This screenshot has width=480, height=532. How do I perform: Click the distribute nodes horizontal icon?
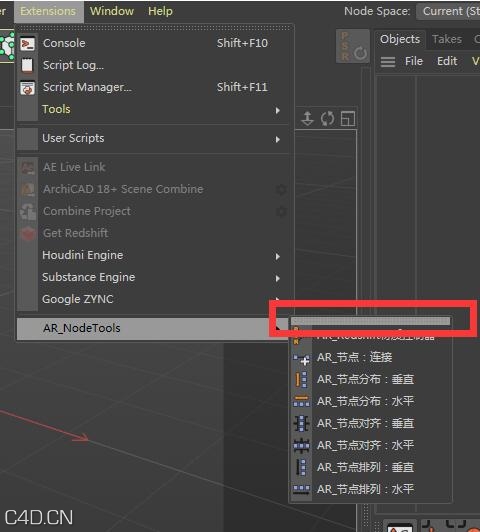pyautogui.click(x=301, y=401)
